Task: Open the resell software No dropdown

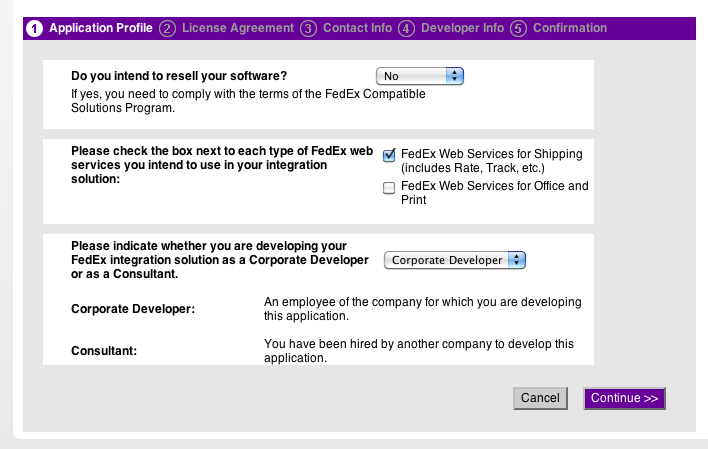Action: tap(420, 76)
